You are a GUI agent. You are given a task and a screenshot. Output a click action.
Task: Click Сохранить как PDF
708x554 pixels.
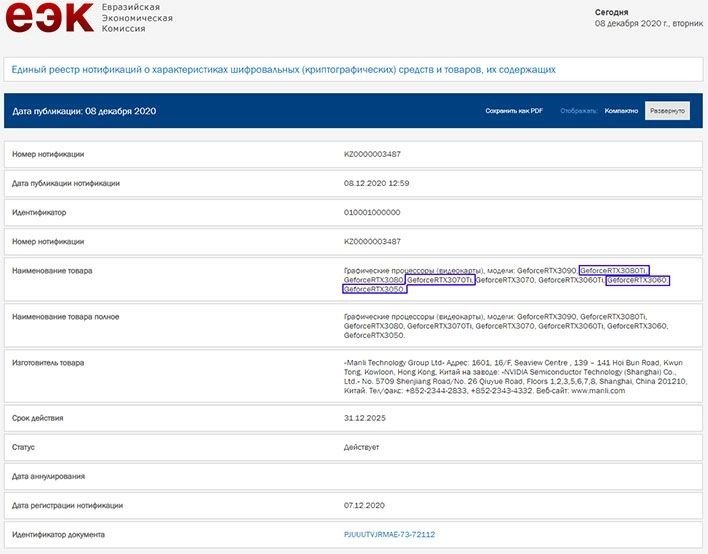point(514,111)
